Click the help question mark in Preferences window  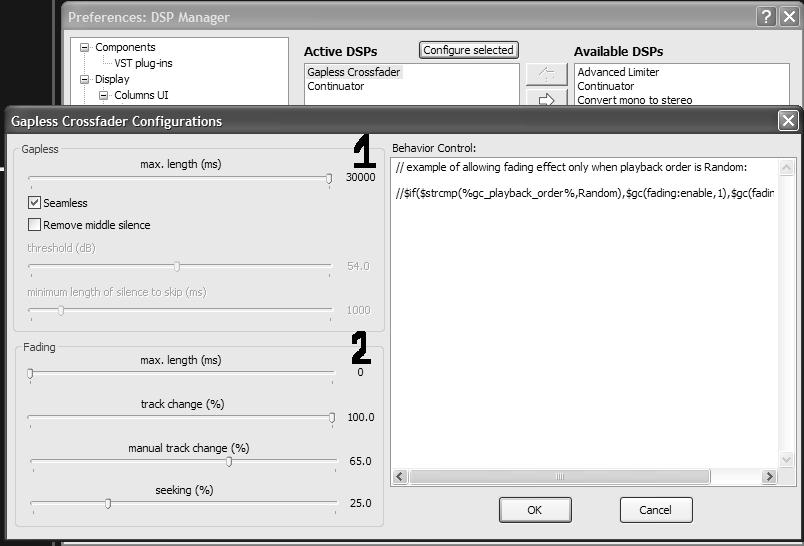[766, 17]
